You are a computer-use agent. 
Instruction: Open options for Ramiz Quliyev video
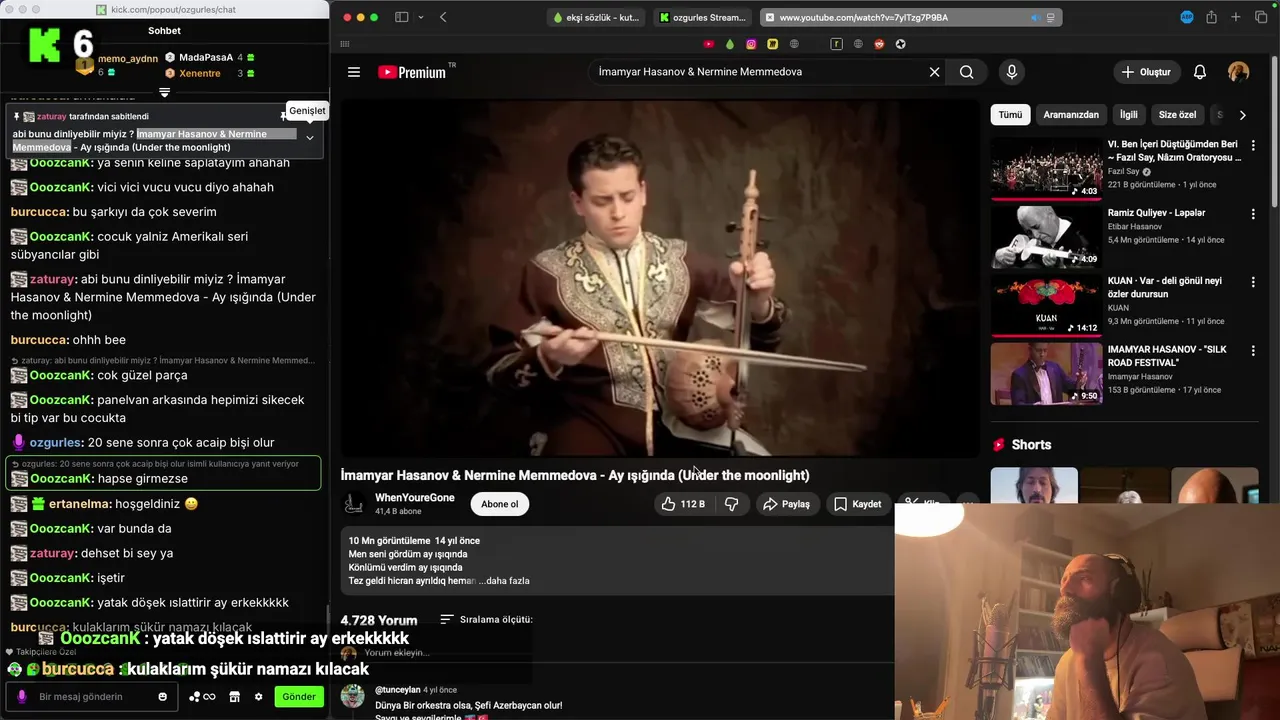pyautogui.click(x=1253, y=214)
